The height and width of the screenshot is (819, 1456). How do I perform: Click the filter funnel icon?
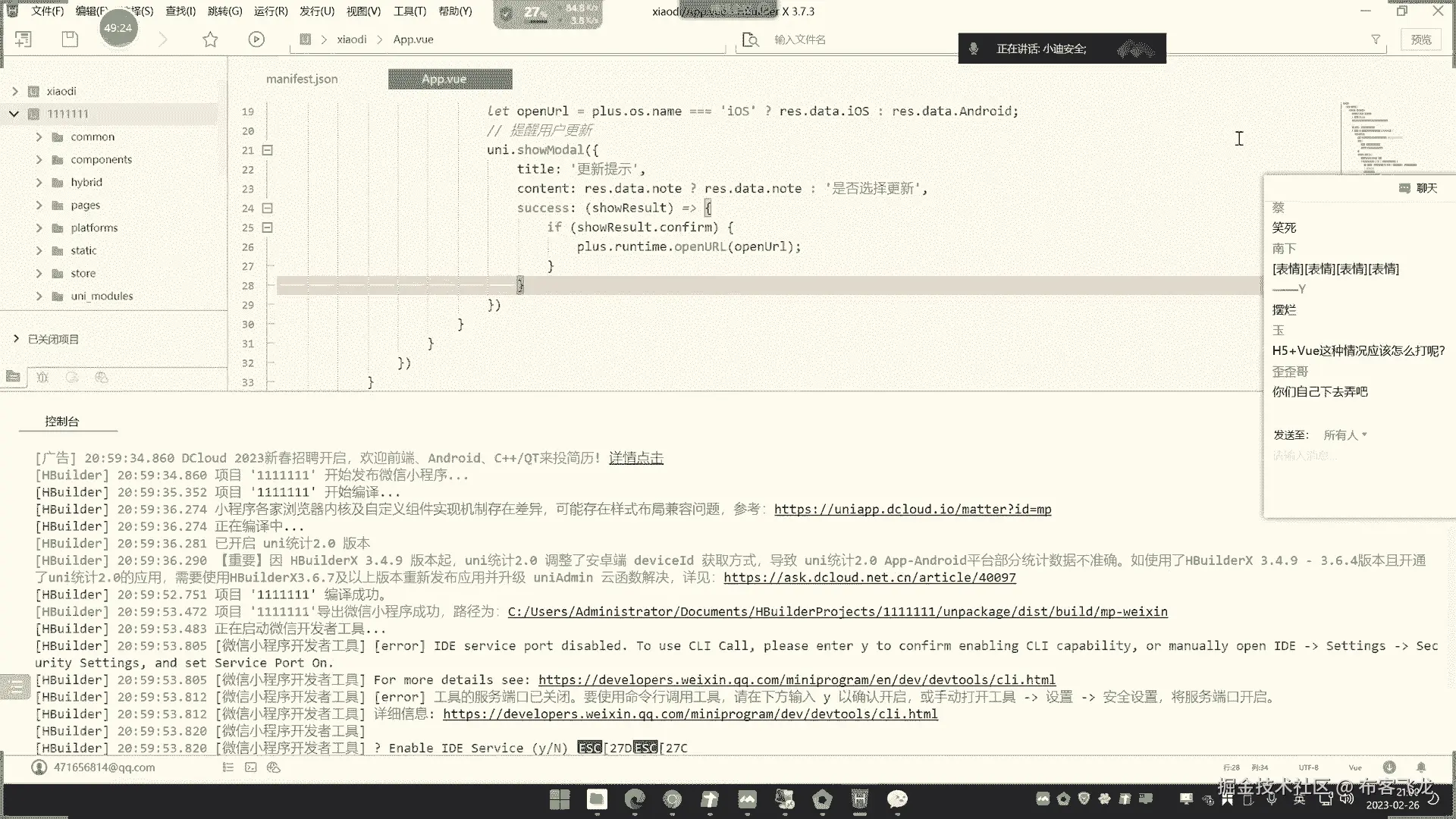(1376, 39)
